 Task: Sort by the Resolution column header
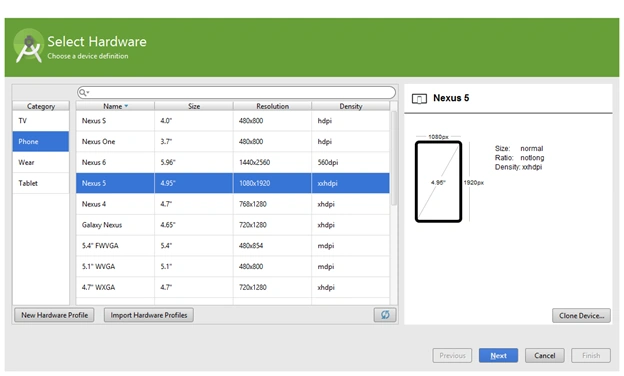272,106
